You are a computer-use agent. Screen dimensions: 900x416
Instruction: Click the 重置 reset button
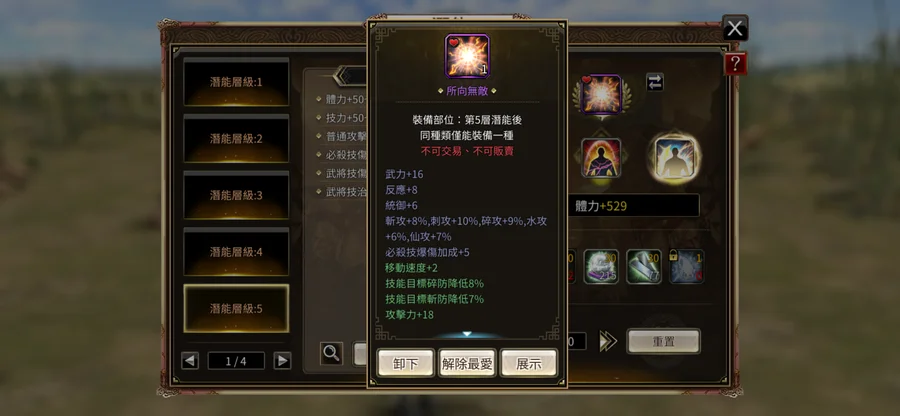point(664,341)
